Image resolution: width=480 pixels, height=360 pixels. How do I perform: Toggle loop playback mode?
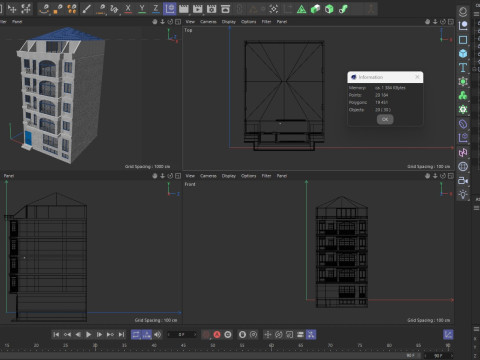coord(136,334)
